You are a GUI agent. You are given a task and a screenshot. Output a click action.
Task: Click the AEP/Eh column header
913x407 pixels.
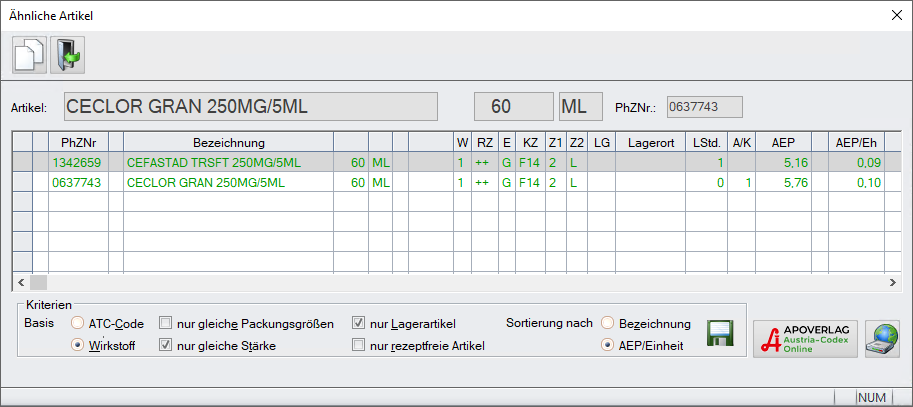coord(857,143)
